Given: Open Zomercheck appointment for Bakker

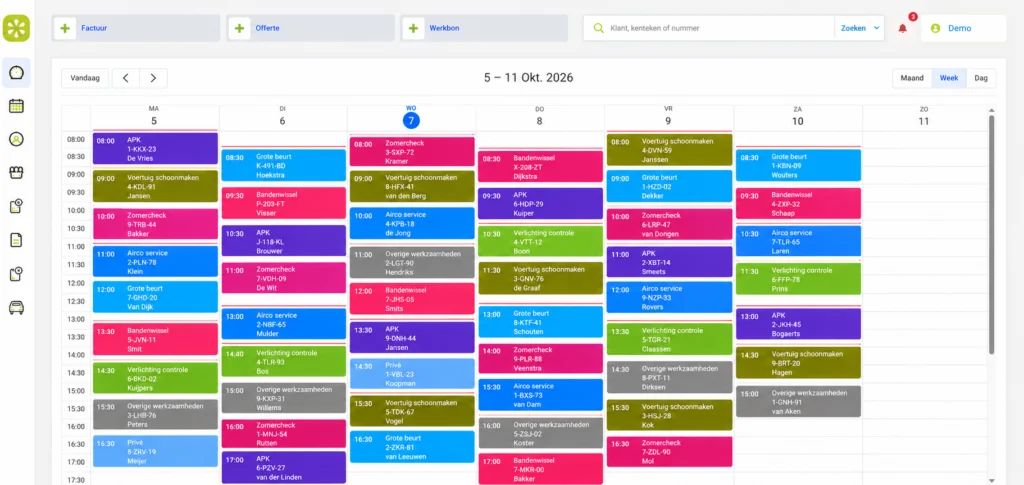Looking at the screenshot, I should [155, 225].
